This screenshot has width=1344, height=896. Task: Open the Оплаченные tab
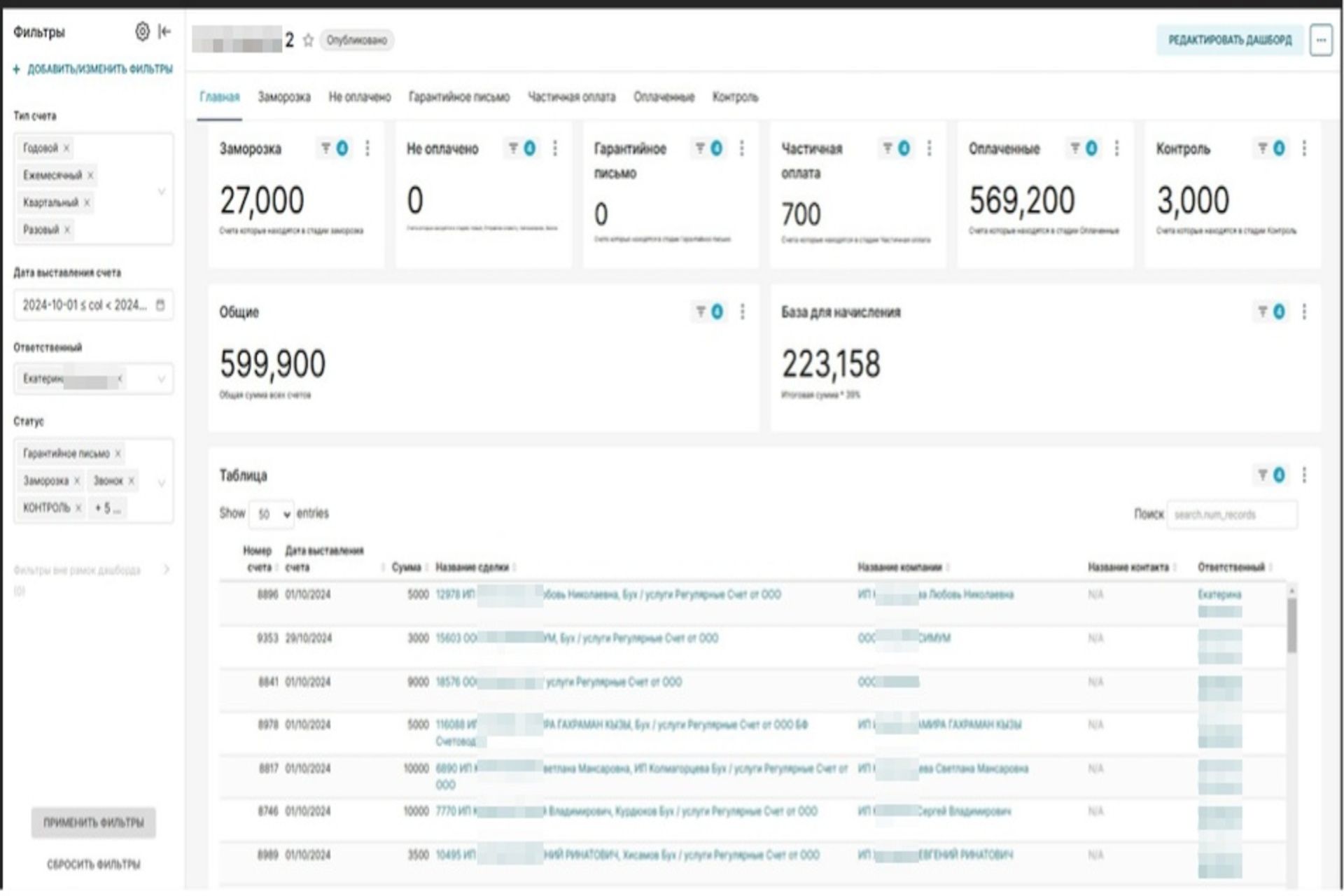tap(664, 97)
